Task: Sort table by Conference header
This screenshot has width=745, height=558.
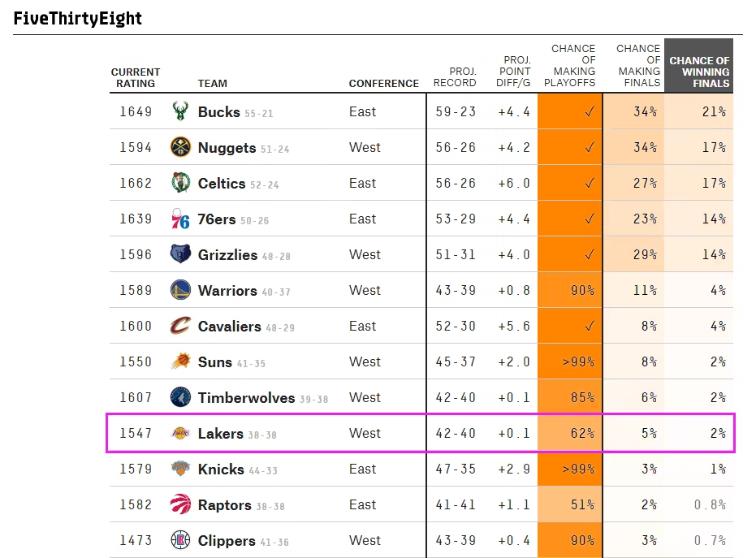Action: (383, 84)
